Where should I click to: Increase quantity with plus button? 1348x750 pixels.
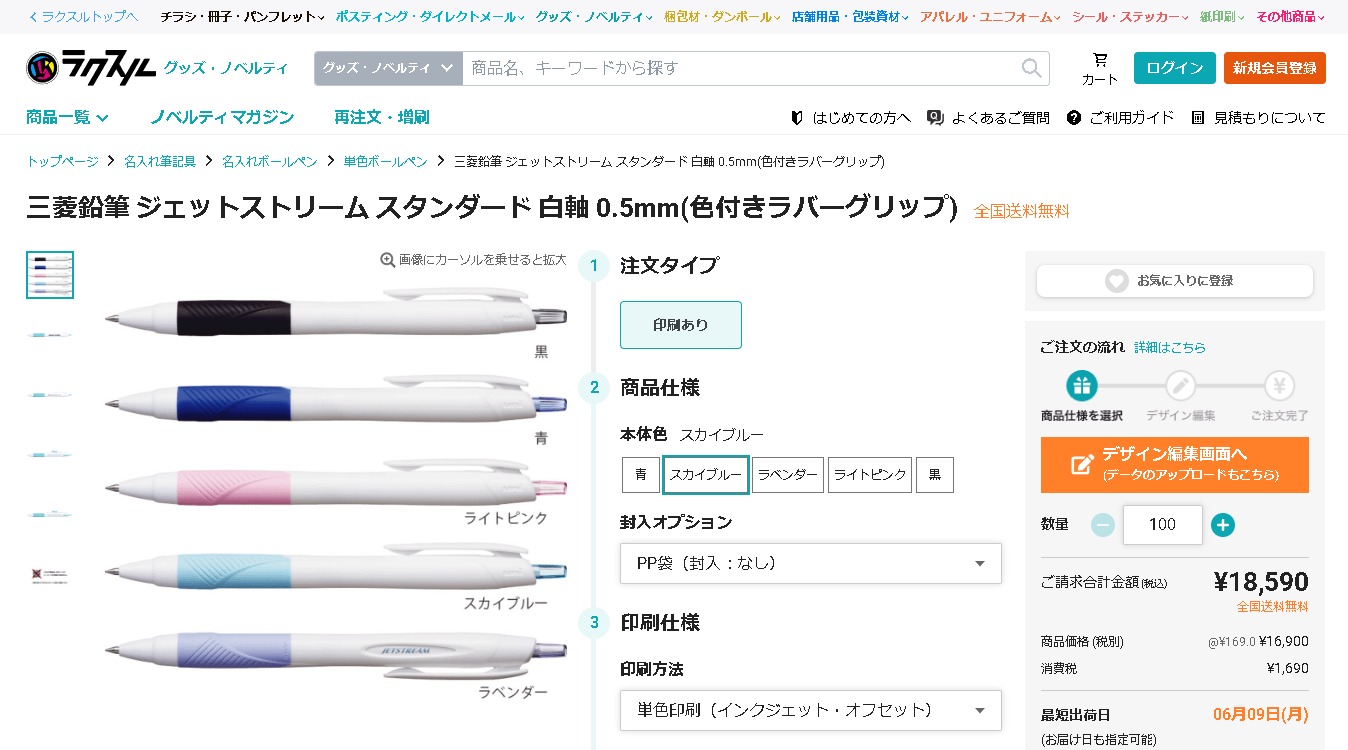coord(1222,525)
